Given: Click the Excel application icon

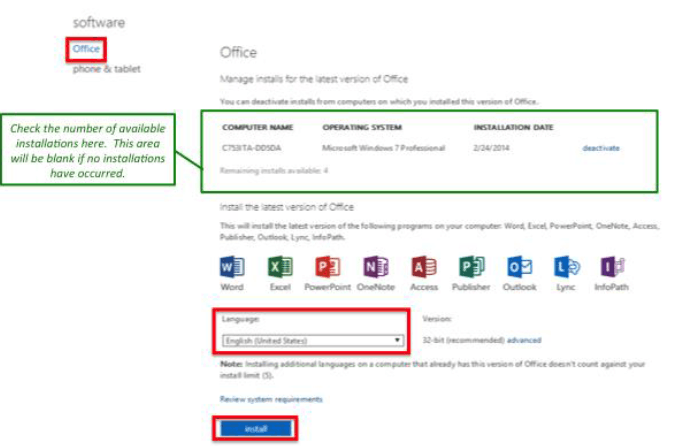Looking at the screenshot, I should pyautogui.click(x=280, y=267).
